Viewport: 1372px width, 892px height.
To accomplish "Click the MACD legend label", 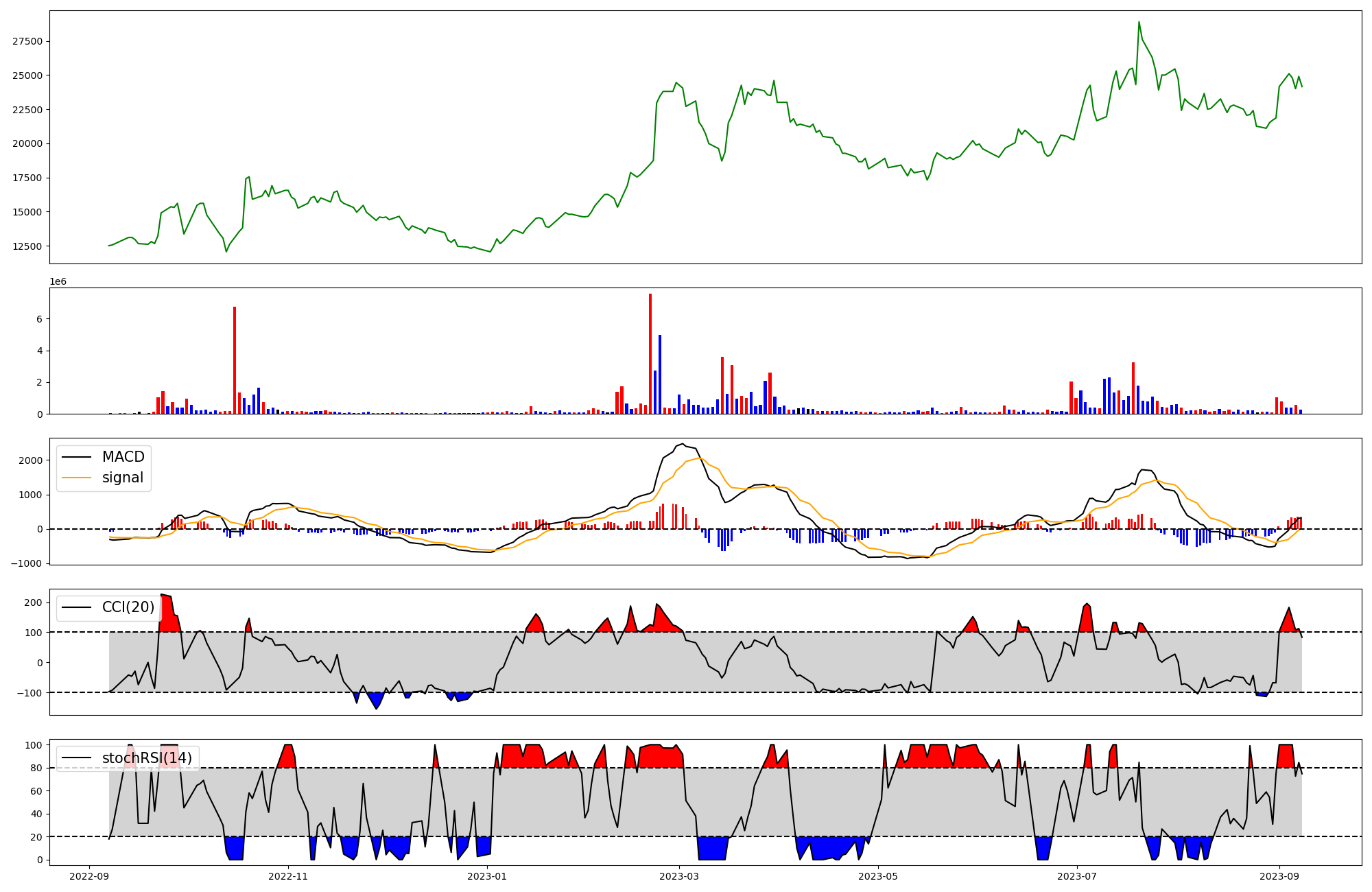I will pyautogui.click(x=123, y=457).
